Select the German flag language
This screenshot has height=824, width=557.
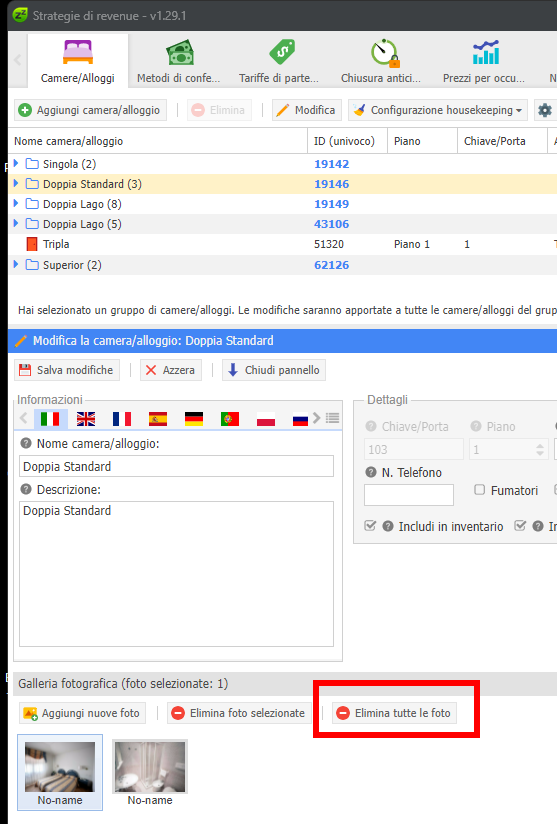point(194,419)
